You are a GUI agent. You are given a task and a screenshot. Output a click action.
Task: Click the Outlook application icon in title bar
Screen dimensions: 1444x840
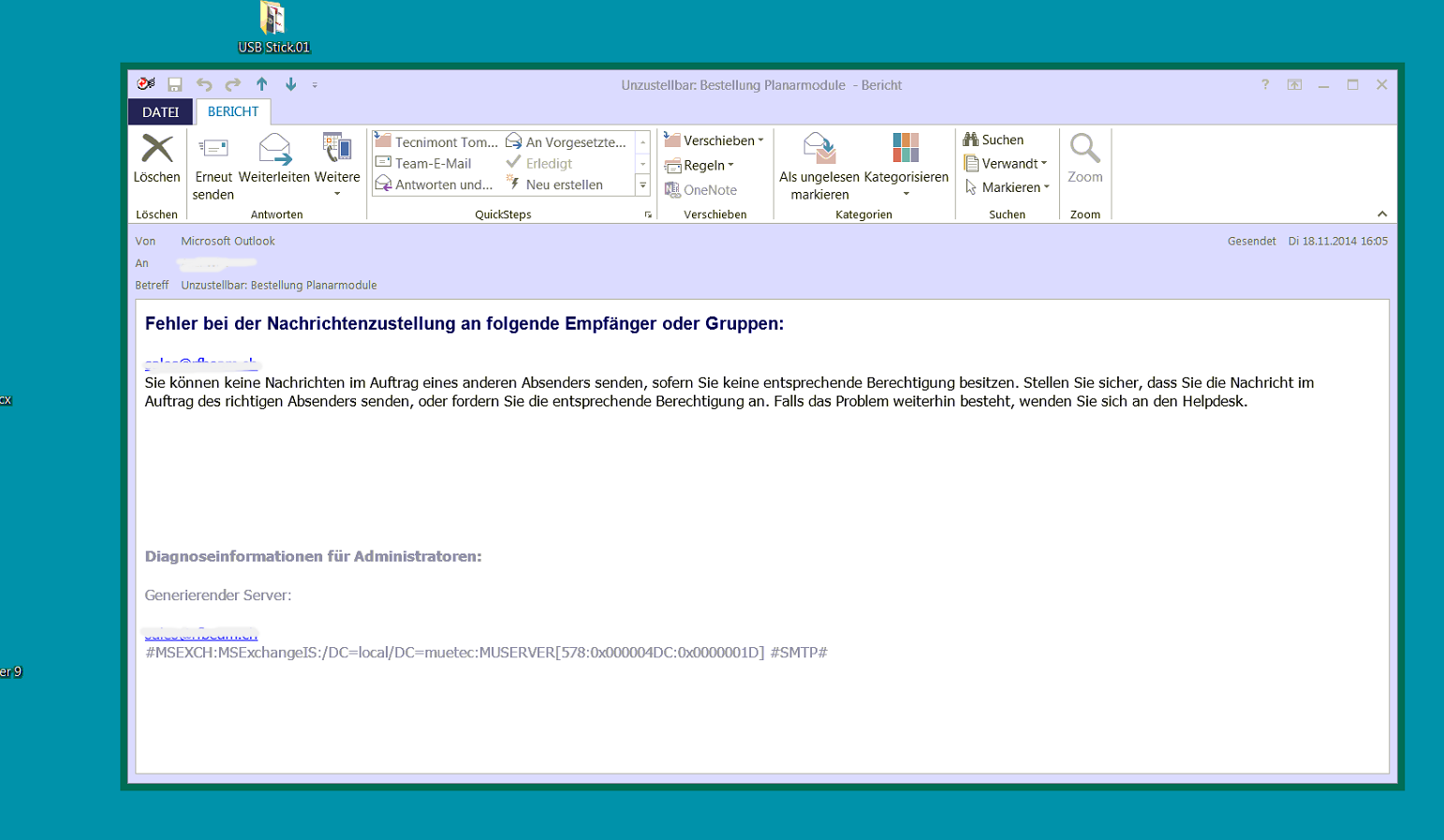(x=145, y=84)
